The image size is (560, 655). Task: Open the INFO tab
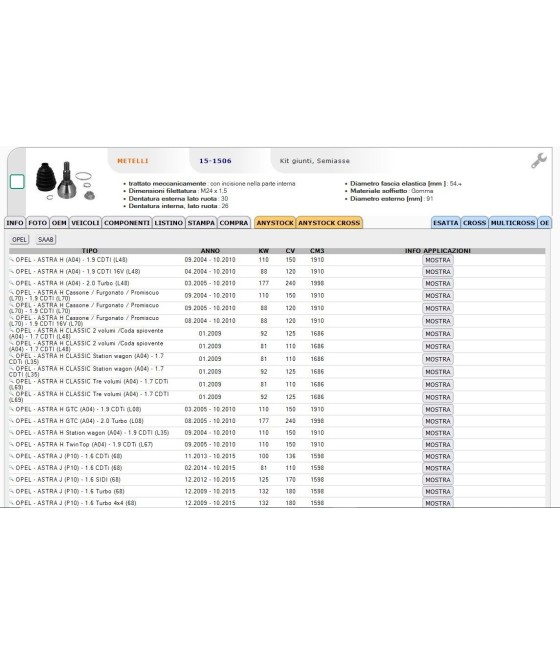(x=15, y=223)
